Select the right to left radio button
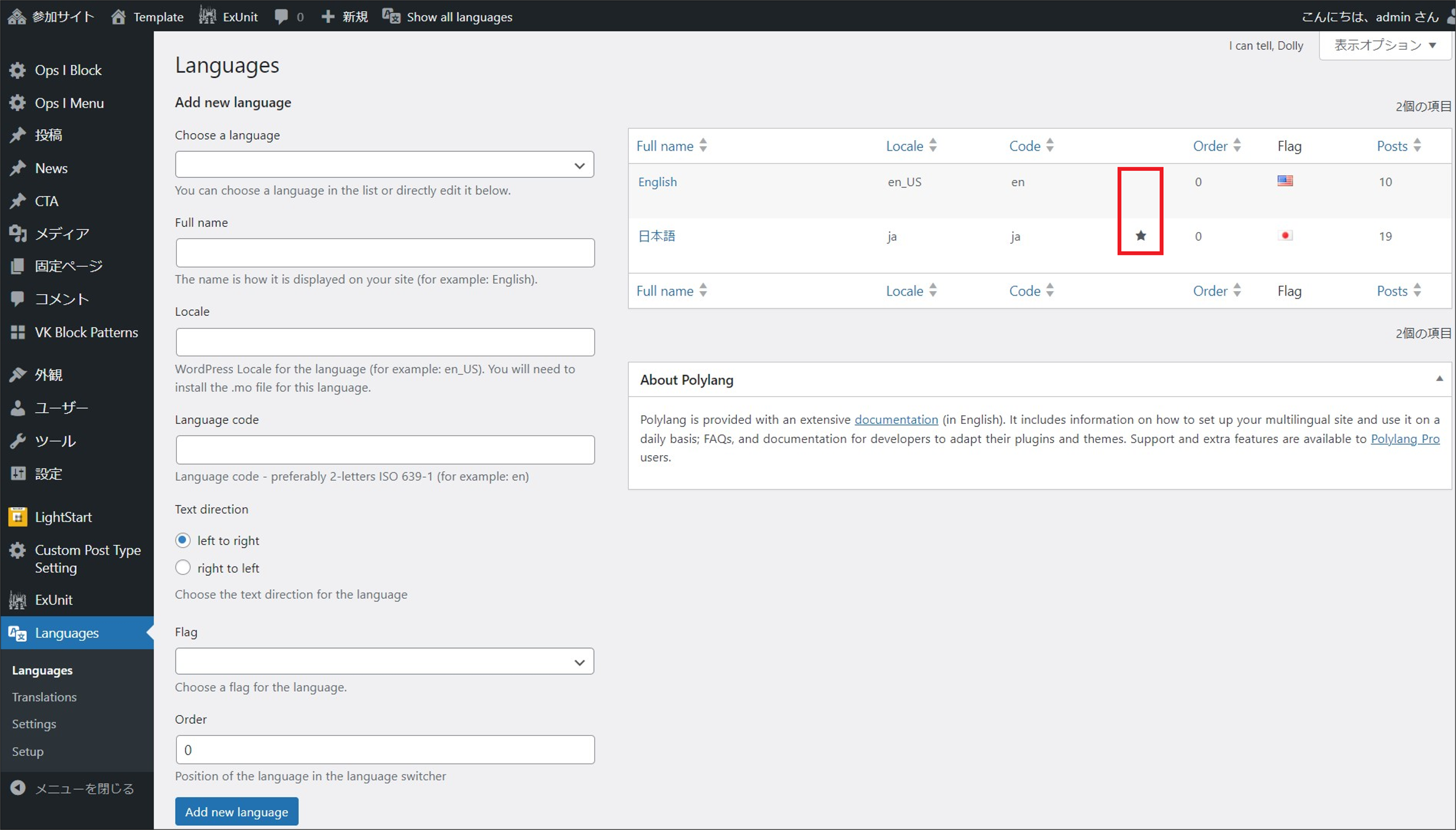The width and height of the screenshot is (1456, 830). (182, 568)
